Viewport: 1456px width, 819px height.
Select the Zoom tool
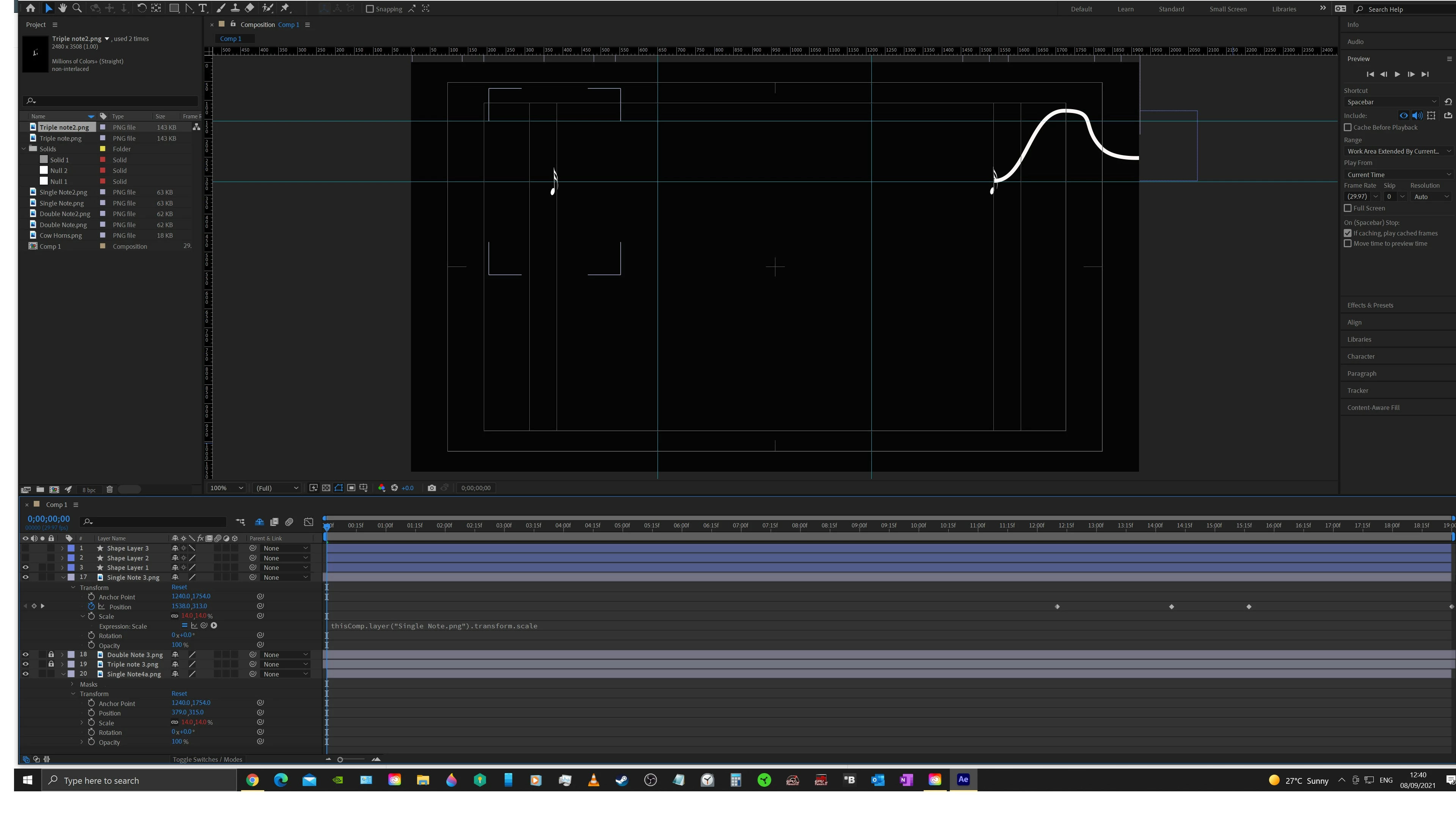click(77, 8)
